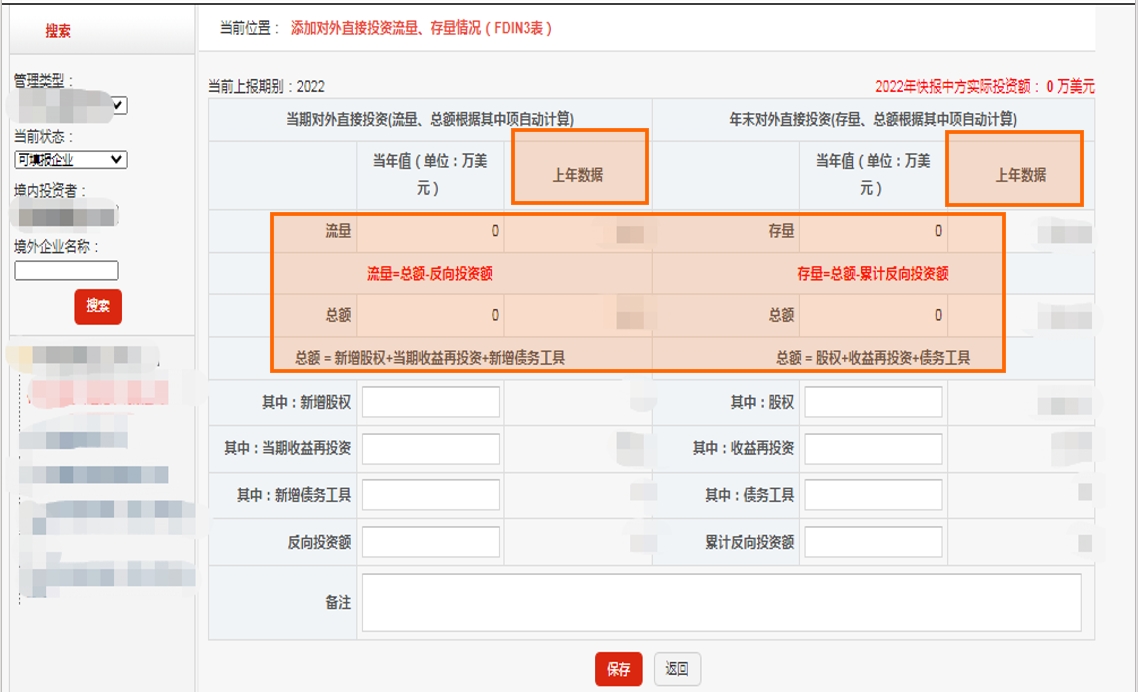The height and width of the screenshot is (692, 1139).
Task: Select the year-end 其中：债务工具 input box
Action: point(873,495)
